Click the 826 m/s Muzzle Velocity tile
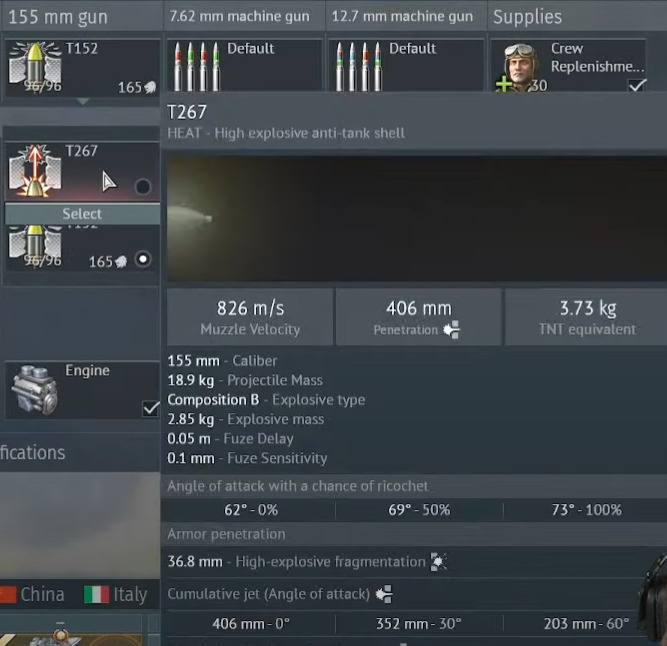The height and width of the screenshot is (646, 667). pyautogui.click(x=250, y=317)
